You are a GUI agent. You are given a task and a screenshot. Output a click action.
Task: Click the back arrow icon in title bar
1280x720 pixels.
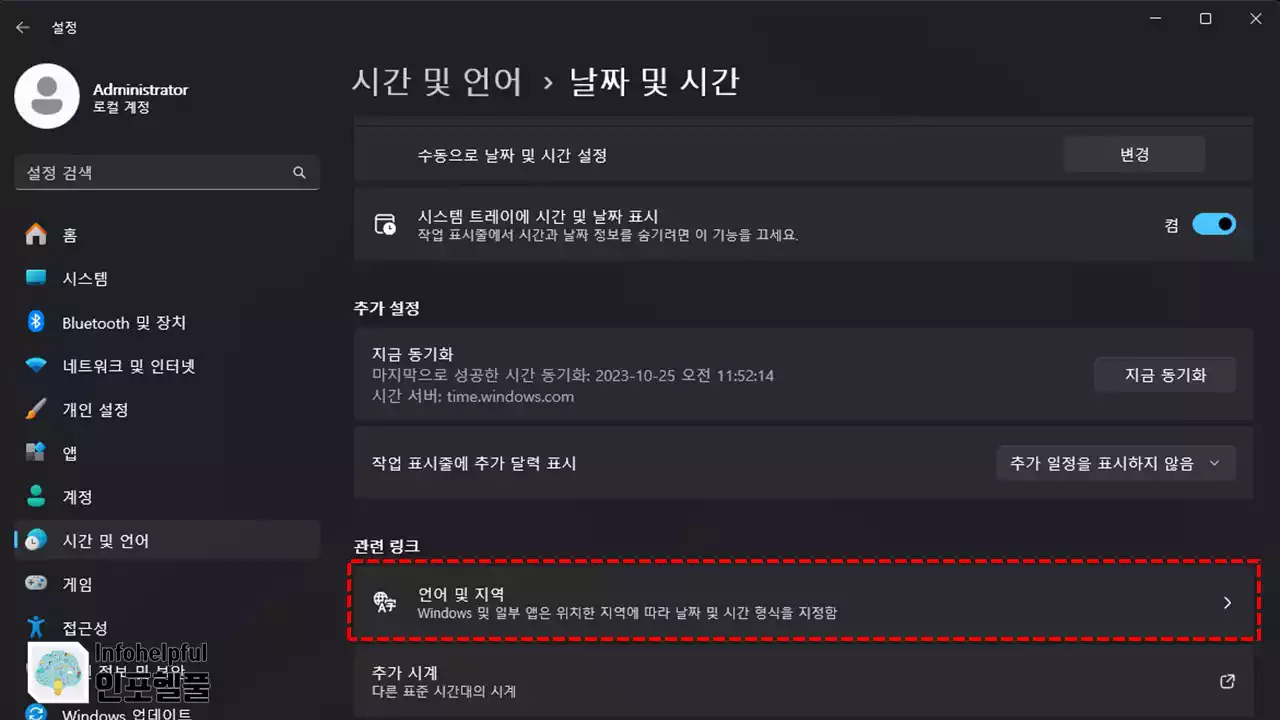point(22,28)
